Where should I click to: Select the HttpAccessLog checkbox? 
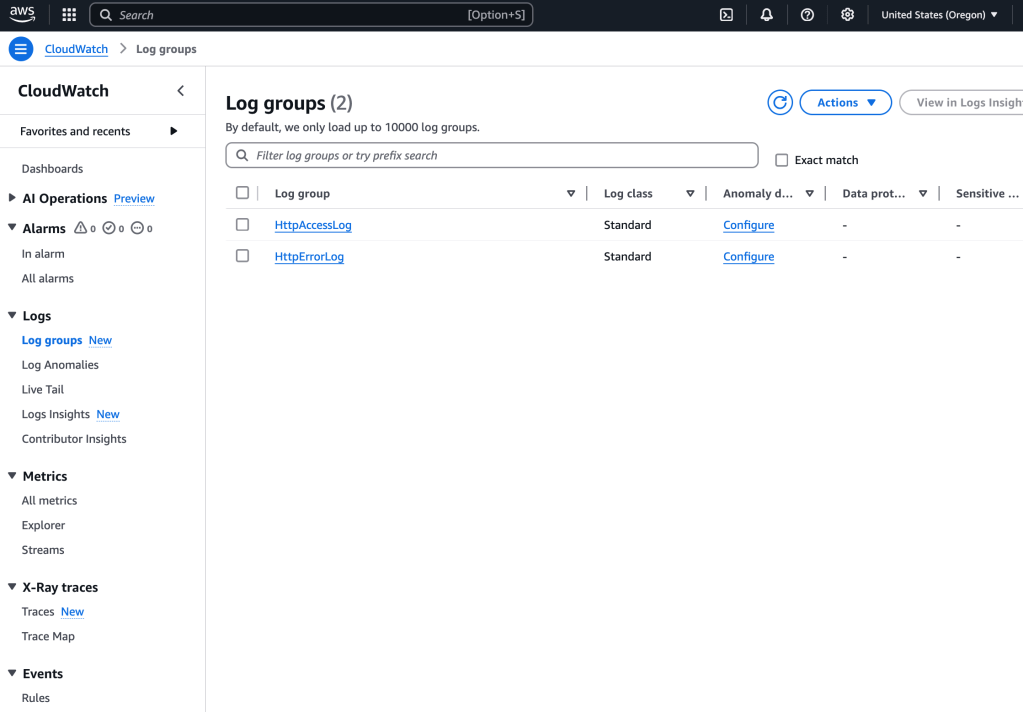[x=242, y=225]
